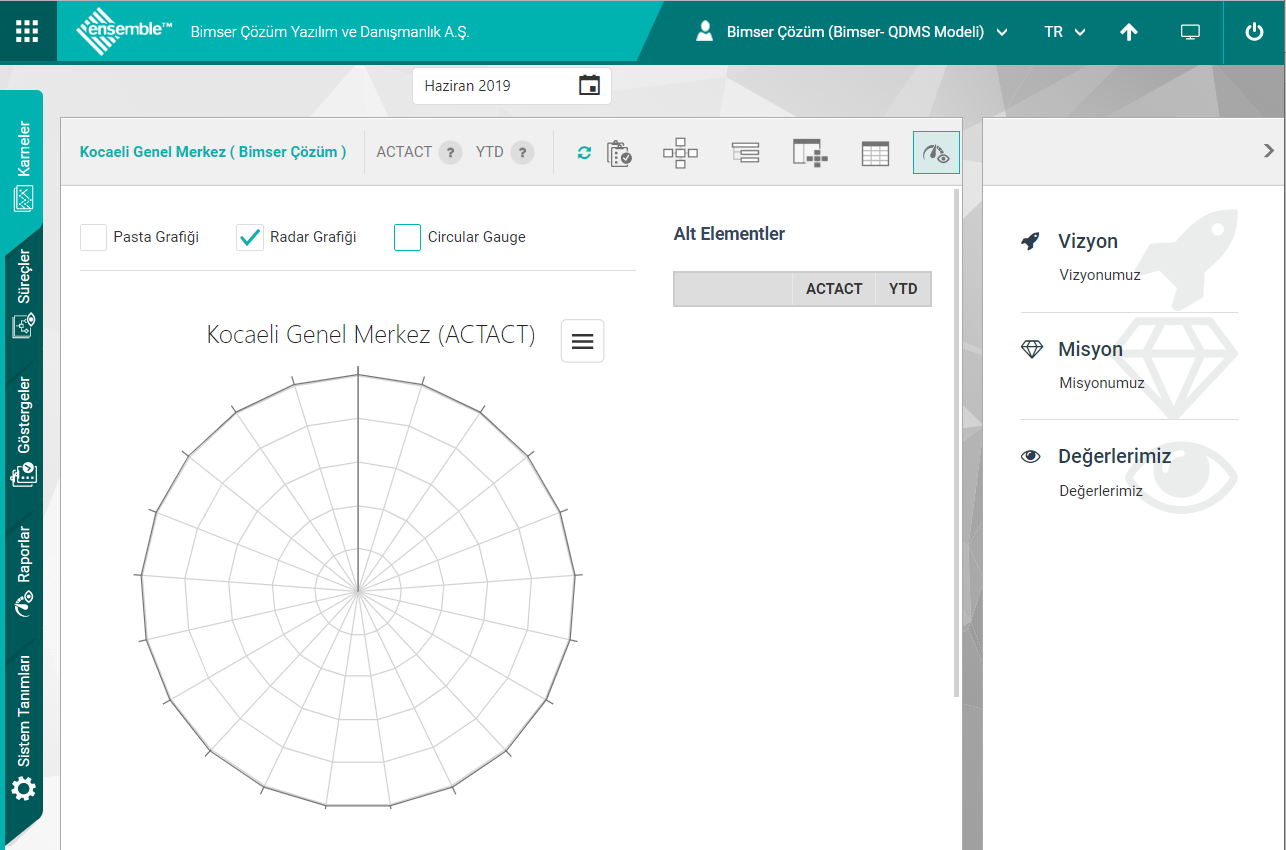
Task: Enable the Pasta Grafiği checkbox
Action: [94, 237]
